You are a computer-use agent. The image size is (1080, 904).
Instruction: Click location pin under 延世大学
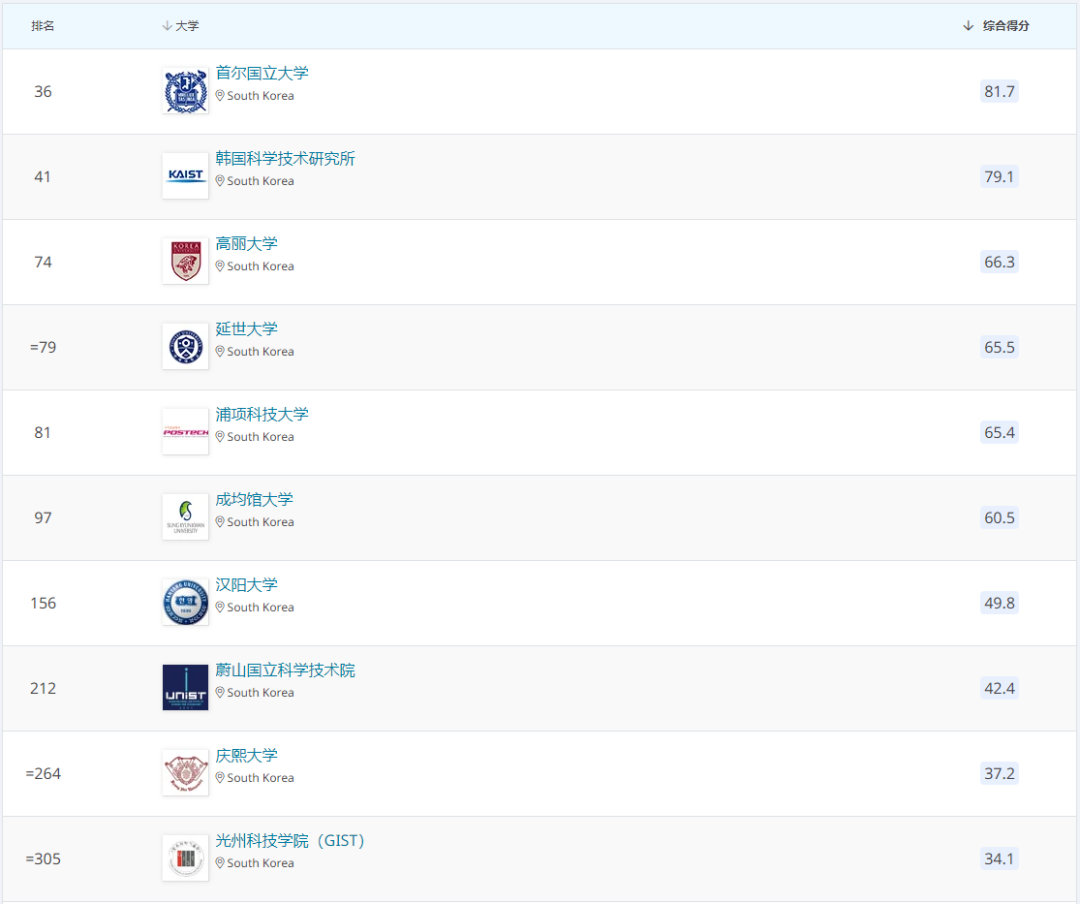(220, 351)
